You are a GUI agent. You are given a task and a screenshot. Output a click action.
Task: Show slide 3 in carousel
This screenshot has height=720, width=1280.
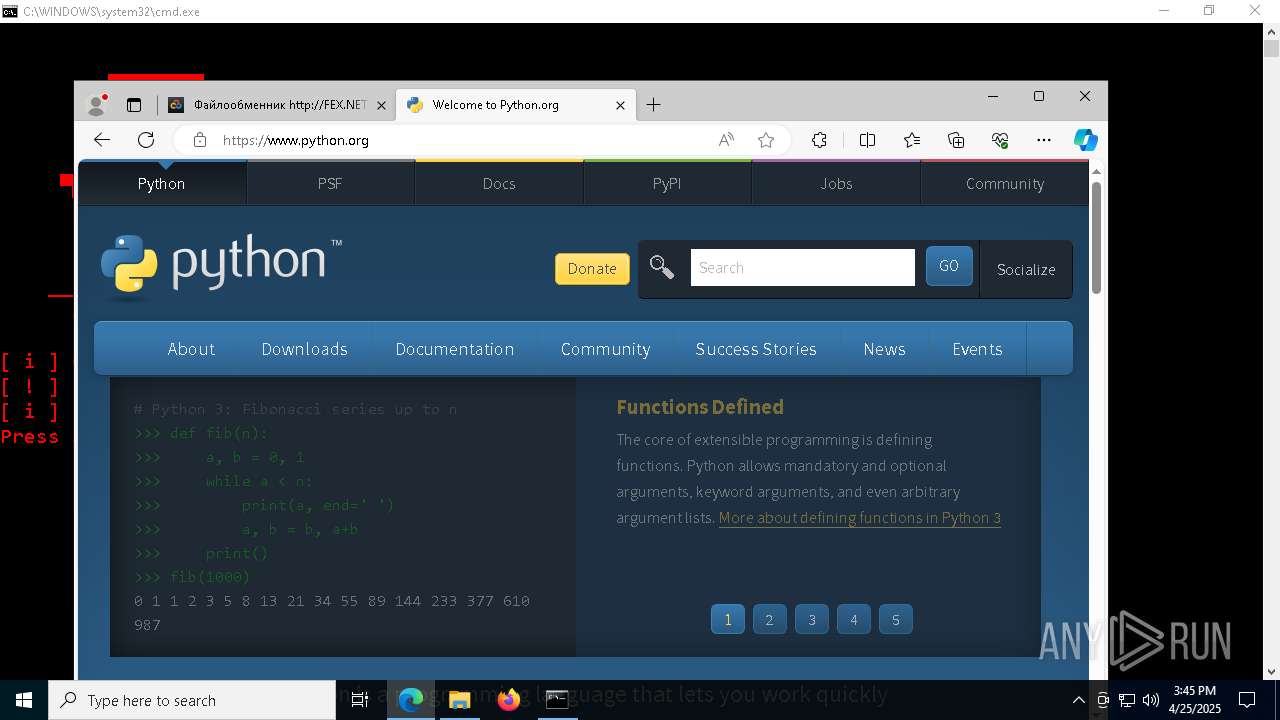(x=811, y=619)
